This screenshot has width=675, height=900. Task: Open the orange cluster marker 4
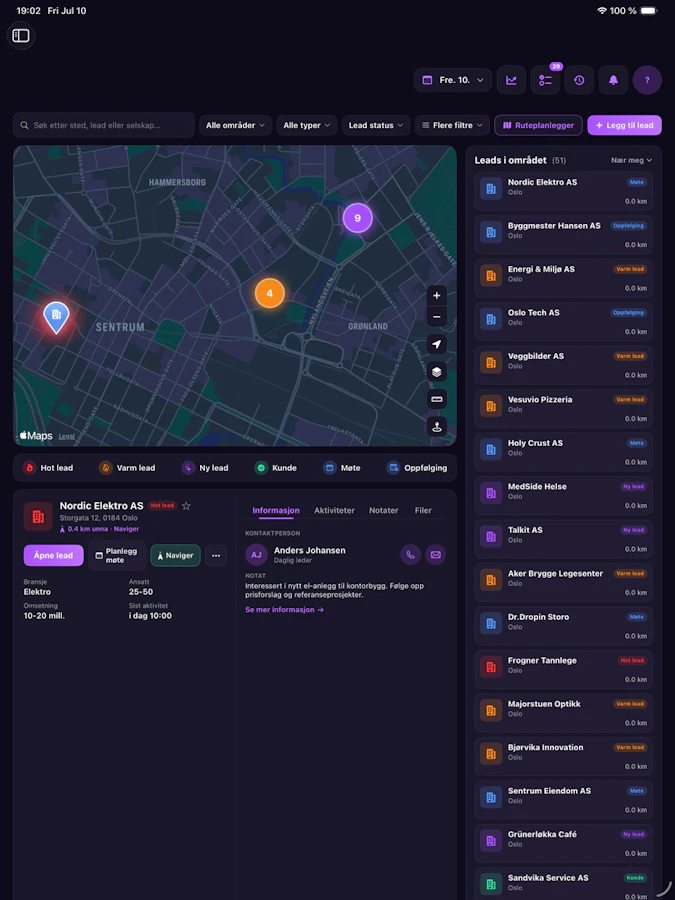[270, 293]
